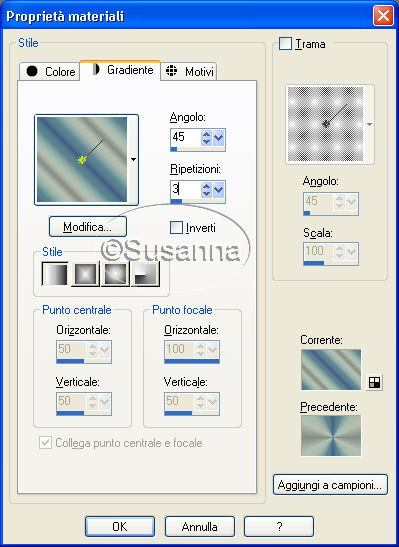Screen dimensions: 399x547
Task: Select the linear gradient style icon
Action: point(55,274)
